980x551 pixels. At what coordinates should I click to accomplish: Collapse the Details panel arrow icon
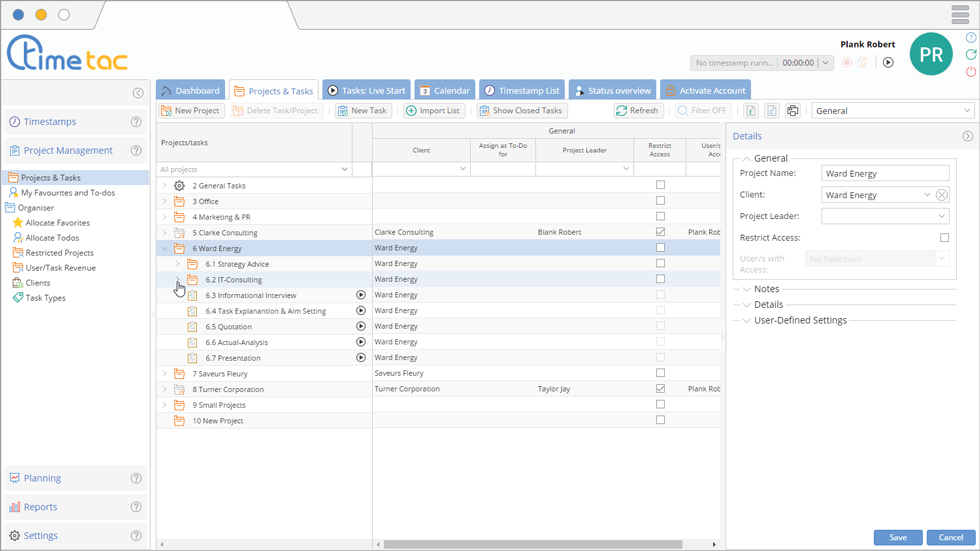(x=968, y=136)
